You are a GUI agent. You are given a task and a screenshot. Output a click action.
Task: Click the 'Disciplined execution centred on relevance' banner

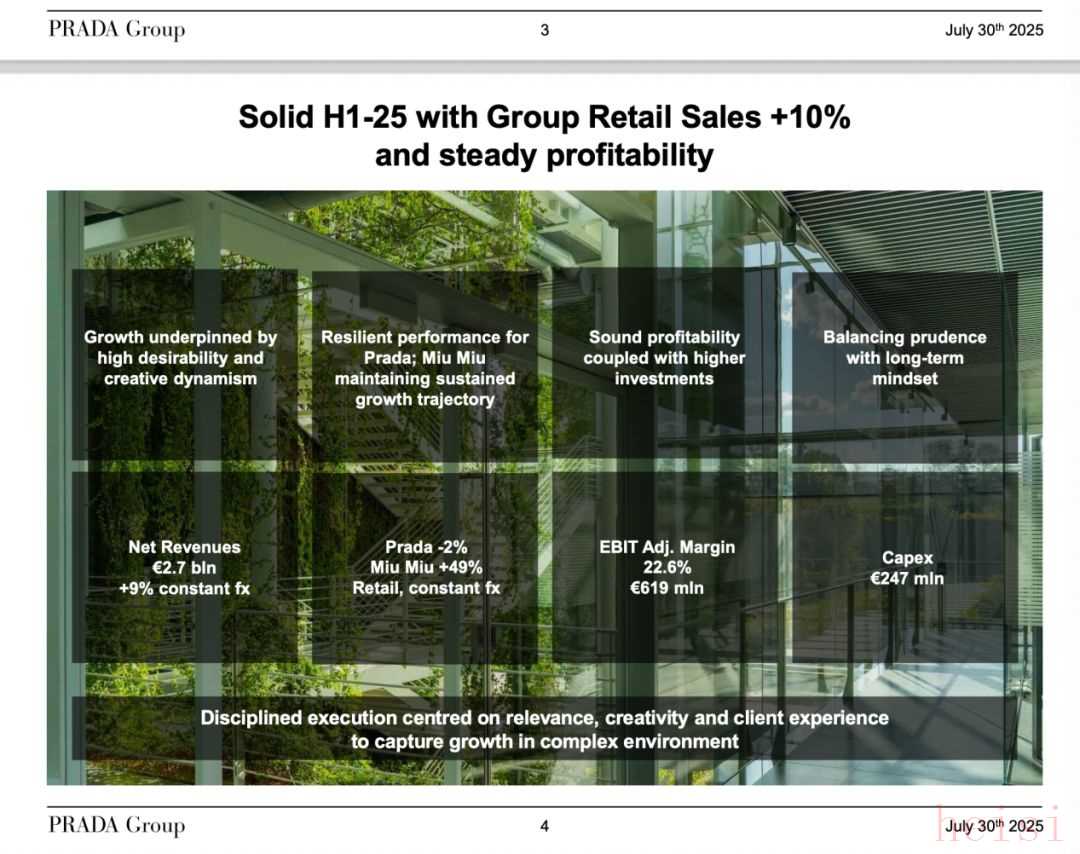544,729
